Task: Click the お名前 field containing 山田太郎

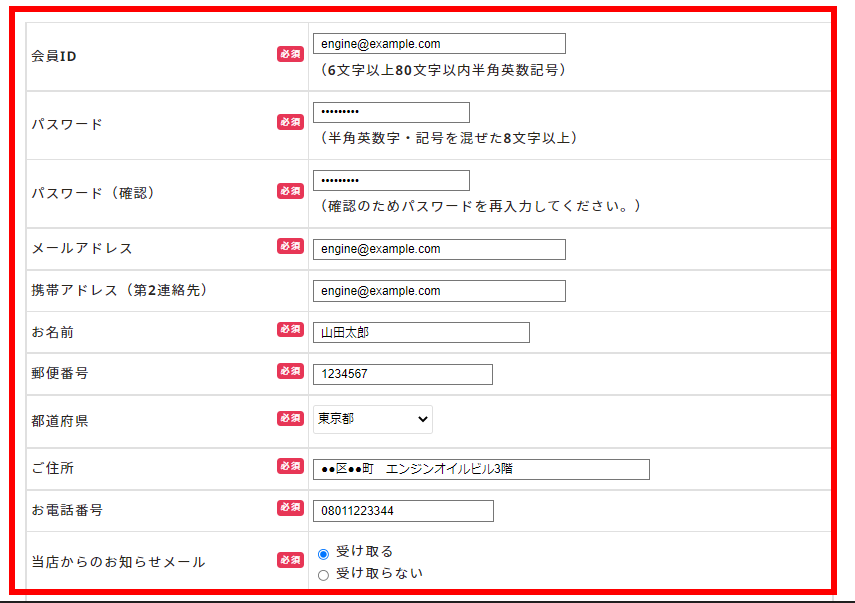Action: click(x=420, y=333)
